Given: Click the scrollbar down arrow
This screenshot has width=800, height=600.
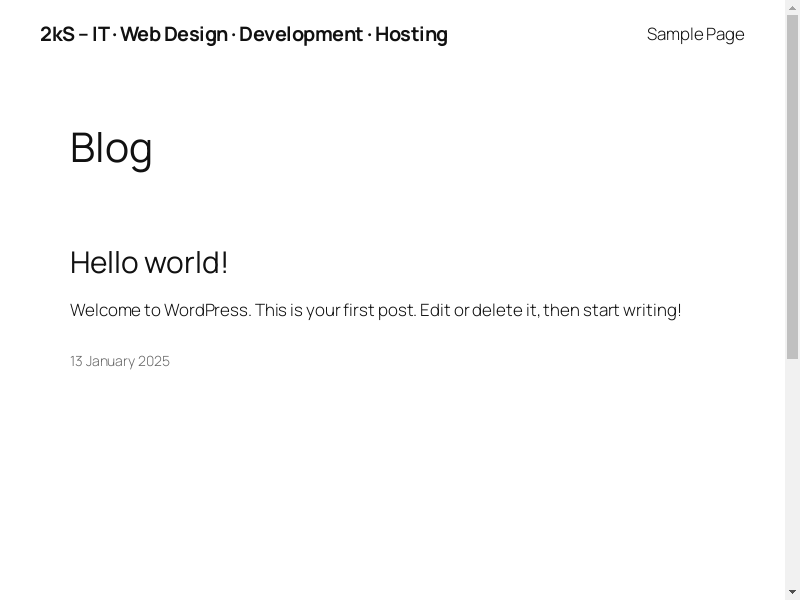Looking at the screenshot, I should [792, 592].
